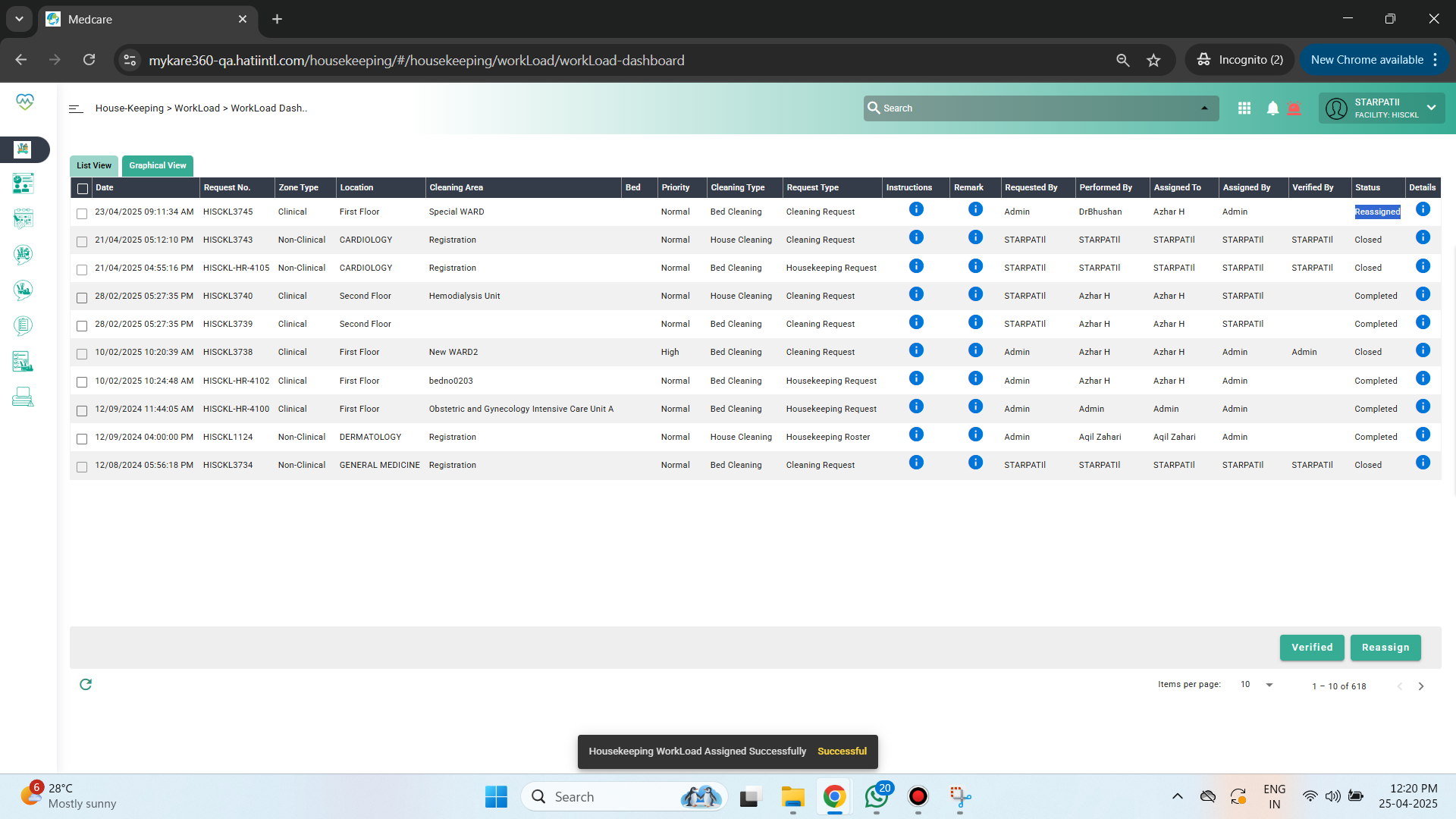
Task: Open Remark info icon for HISCKL3743 row
Action: (x=975, y=237)
